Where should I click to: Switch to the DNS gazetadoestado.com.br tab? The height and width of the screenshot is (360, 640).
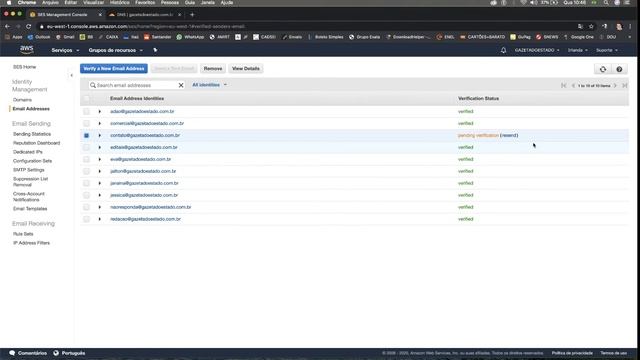[145, 15]
